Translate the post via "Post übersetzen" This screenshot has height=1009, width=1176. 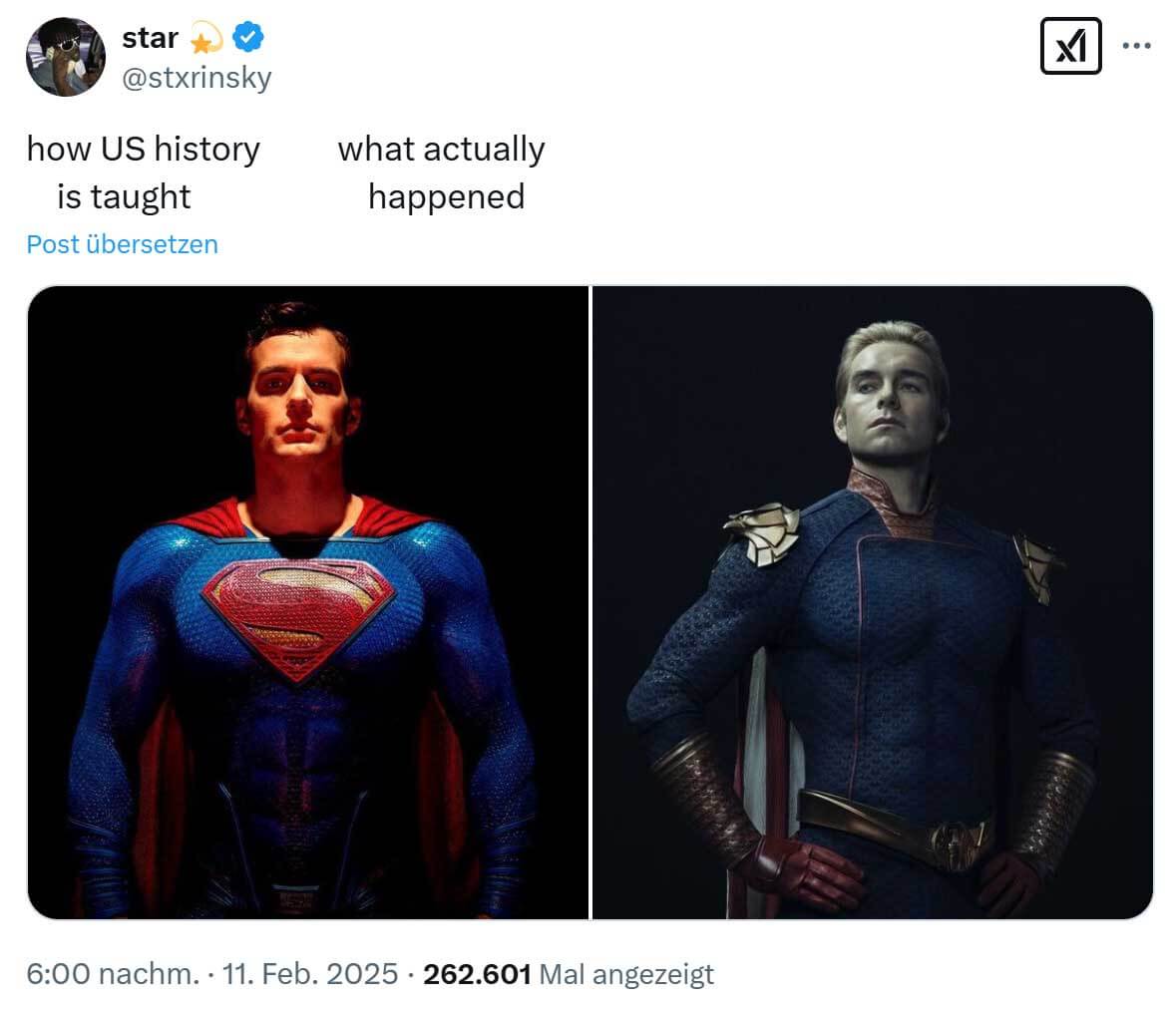pyautogui.click(x=123, y=244)
